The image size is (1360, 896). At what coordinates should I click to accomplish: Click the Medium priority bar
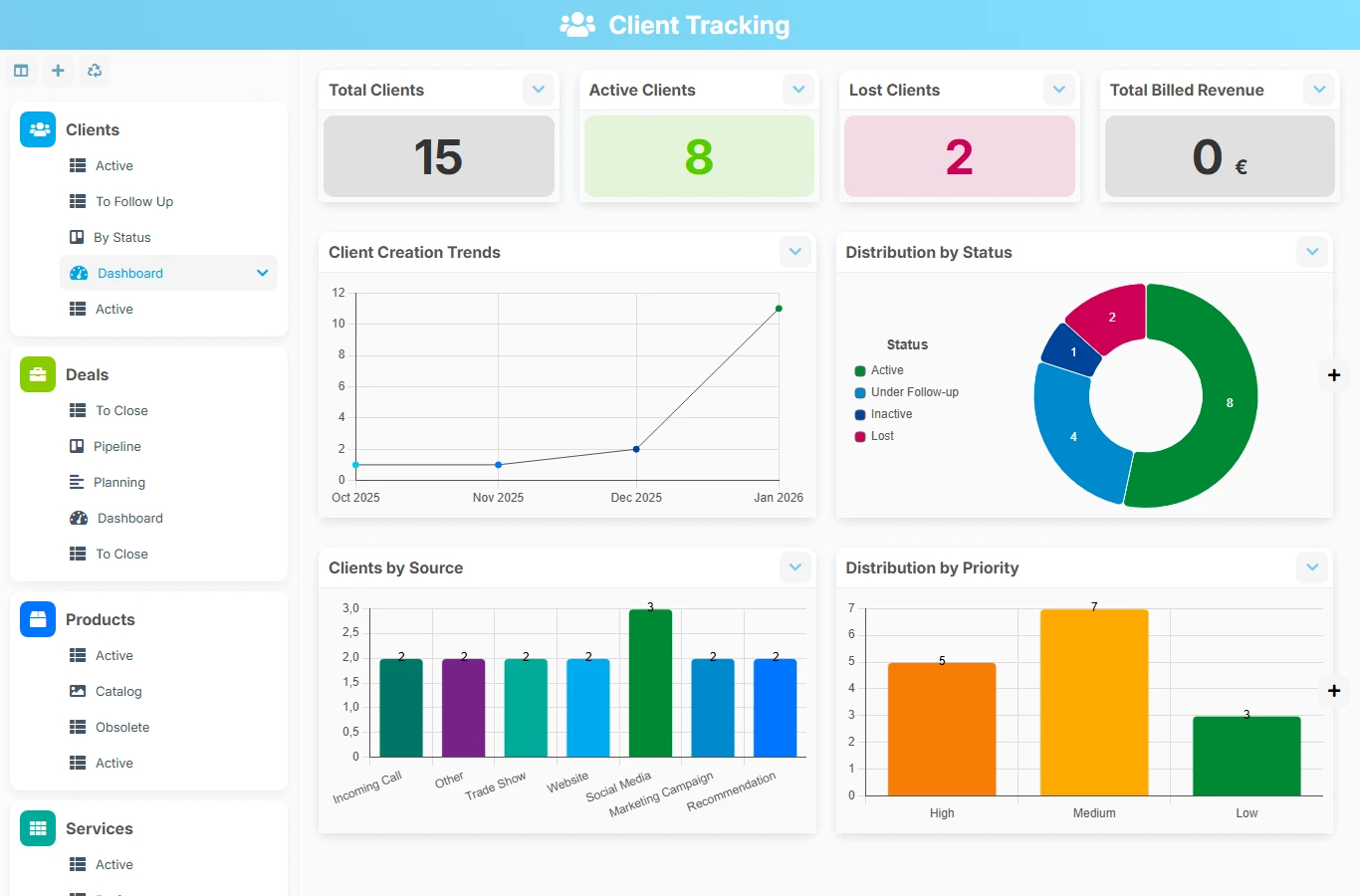(x=1094, y=702)
